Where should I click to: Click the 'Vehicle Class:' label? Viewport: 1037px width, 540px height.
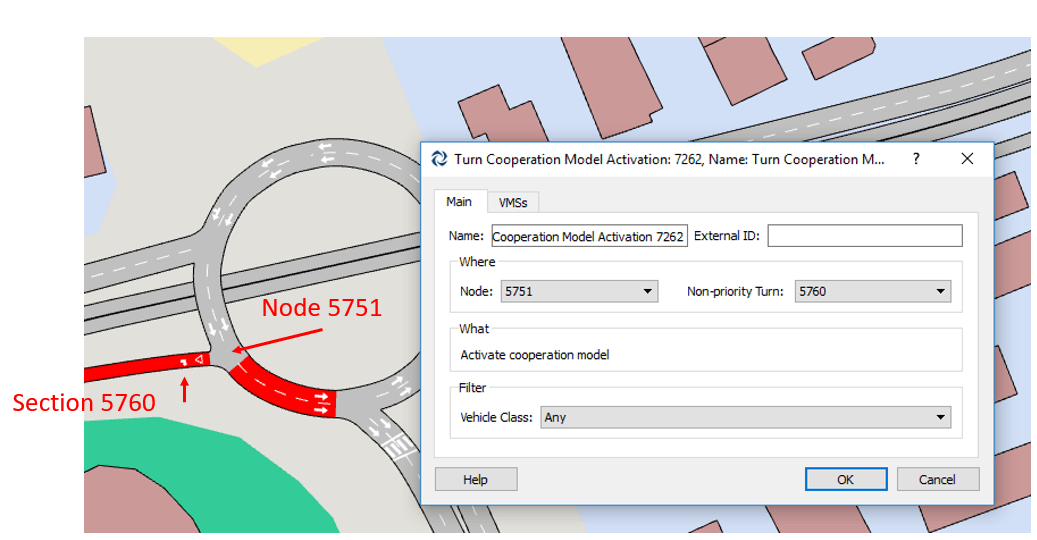tap(496, 418)
